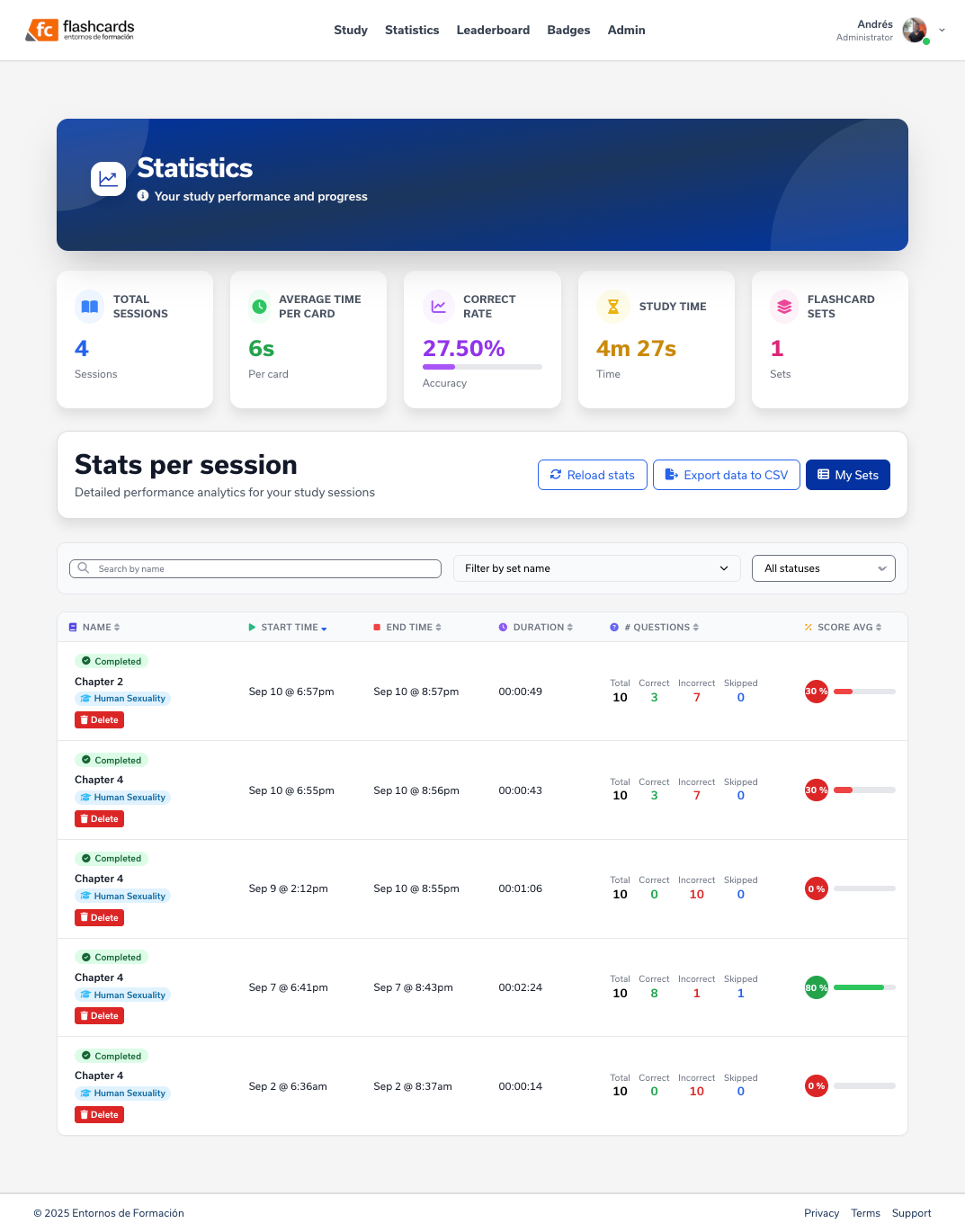This screenshot has width=965, height=1232.
Task: Sort sessions by Score Avg column
Action: coord(844,628)
